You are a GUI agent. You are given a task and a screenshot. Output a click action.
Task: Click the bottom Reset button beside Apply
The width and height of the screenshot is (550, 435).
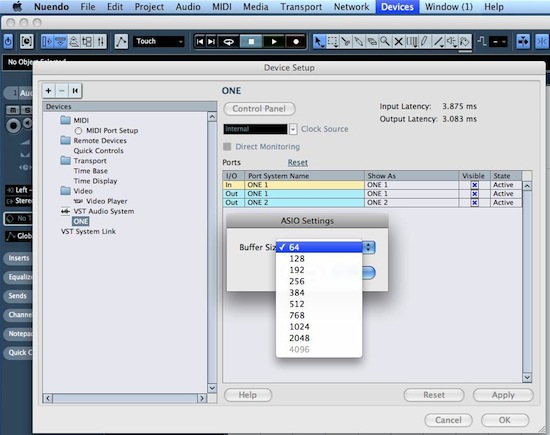pyautogui.click(x=434, y=395)
